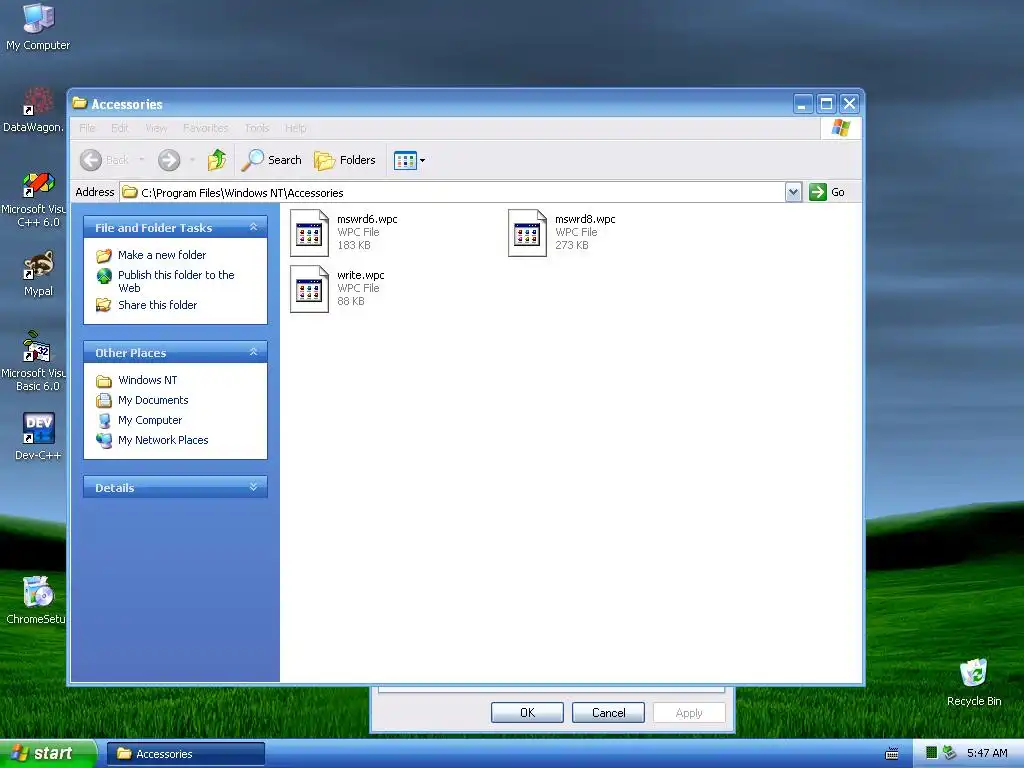Click OK in the background dialog
The height and width of the screenshot is (768, 1024).
tap(527, 712)
